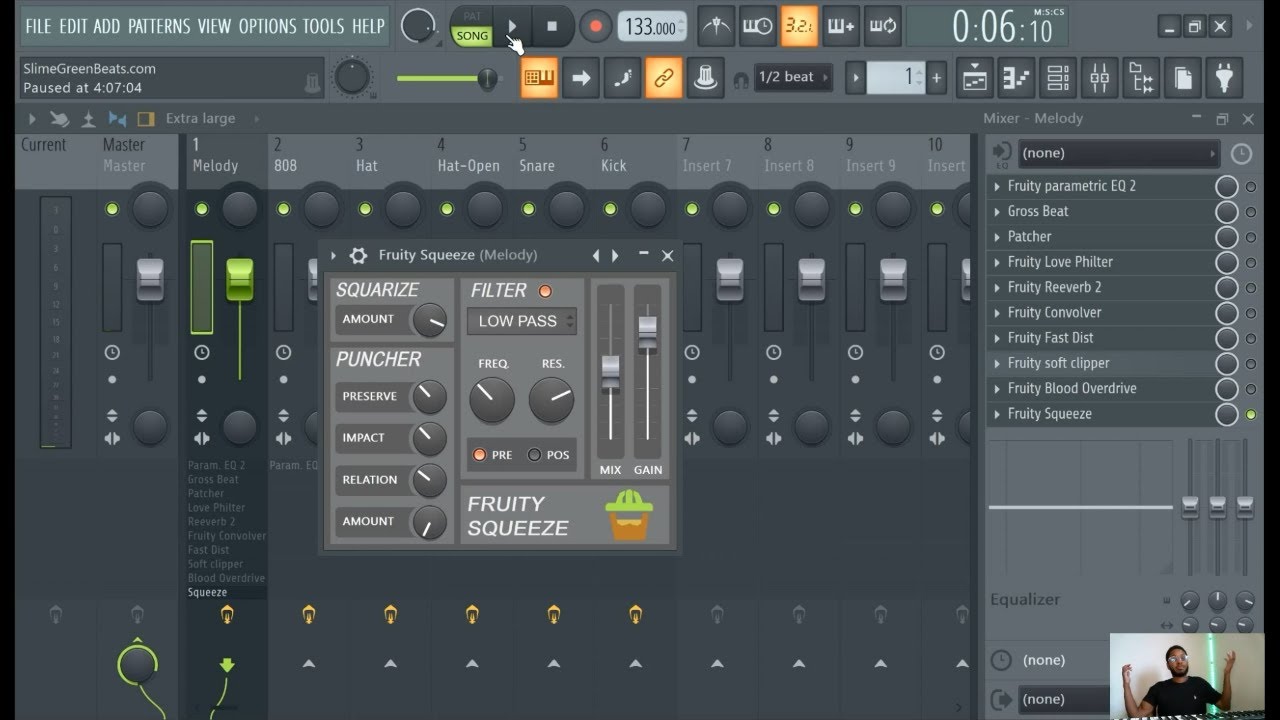This screenshot has height=720, width=1280.
Task: Click the Squarize AMOUNT knob
Action: 430,321
